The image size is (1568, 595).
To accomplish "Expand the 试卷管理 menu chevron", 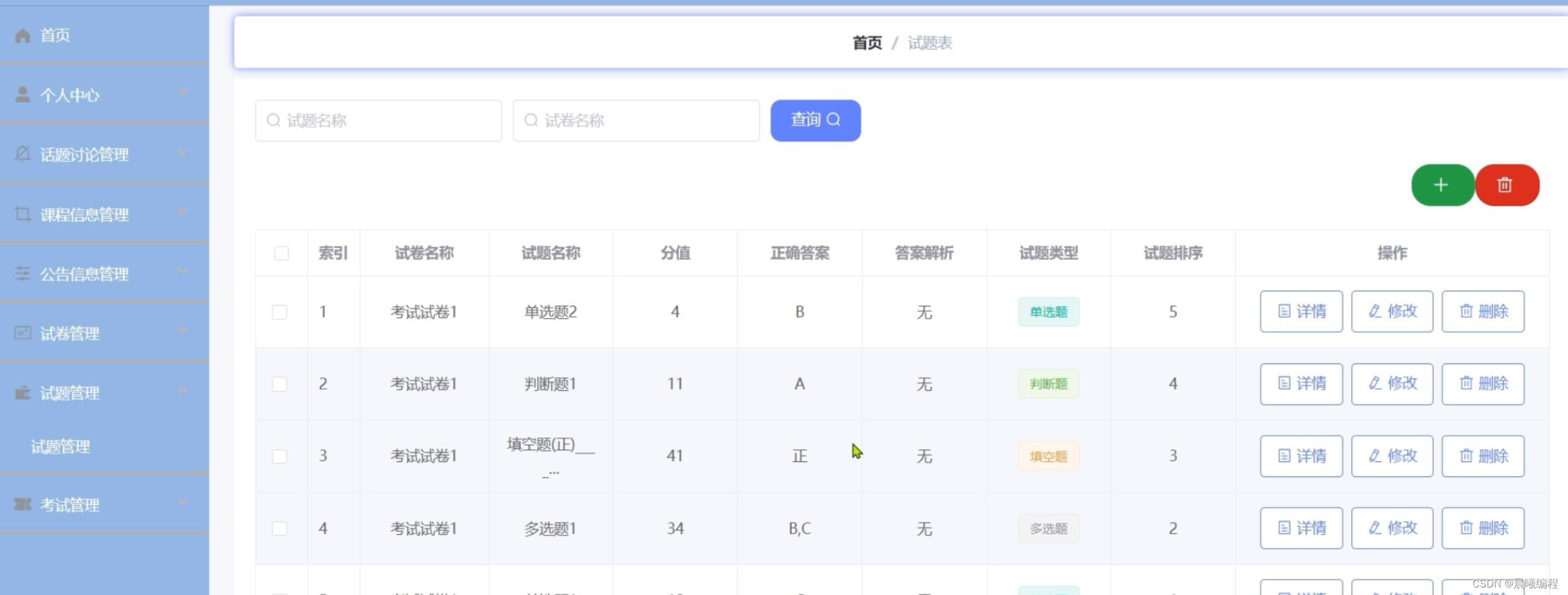I will click(x=182, y=331).
